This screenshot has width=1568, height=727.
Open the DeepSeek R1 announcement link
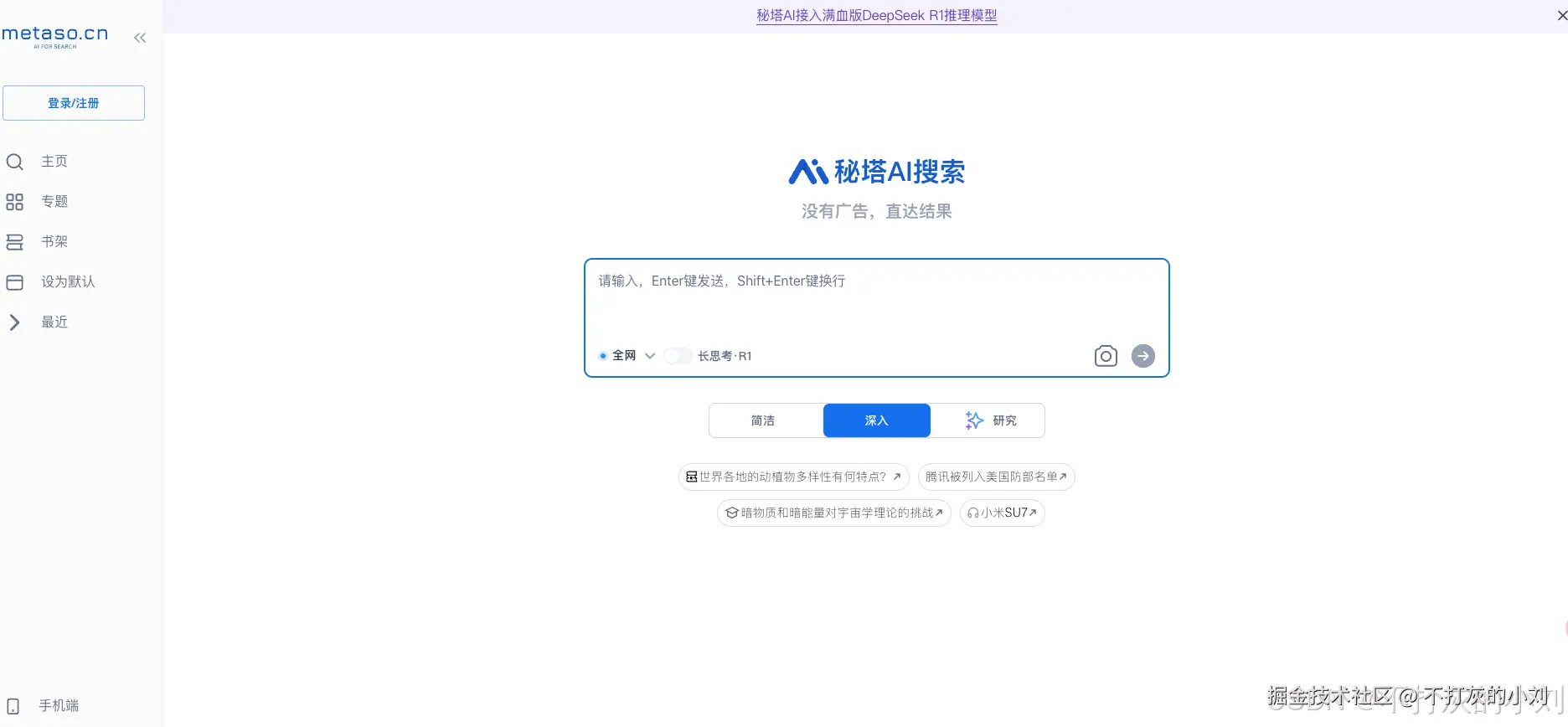tap(877, 16)
